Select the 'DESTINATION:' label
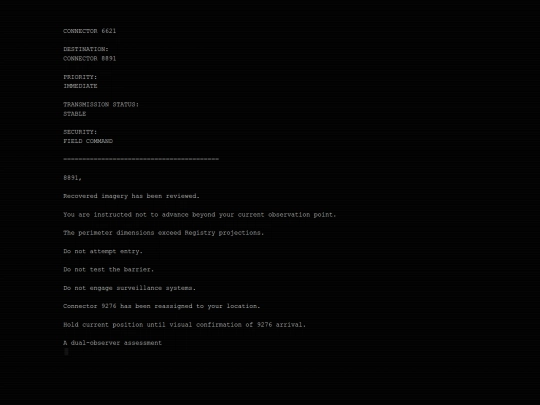This screenshot has width=540, height=405. [86, 49]
